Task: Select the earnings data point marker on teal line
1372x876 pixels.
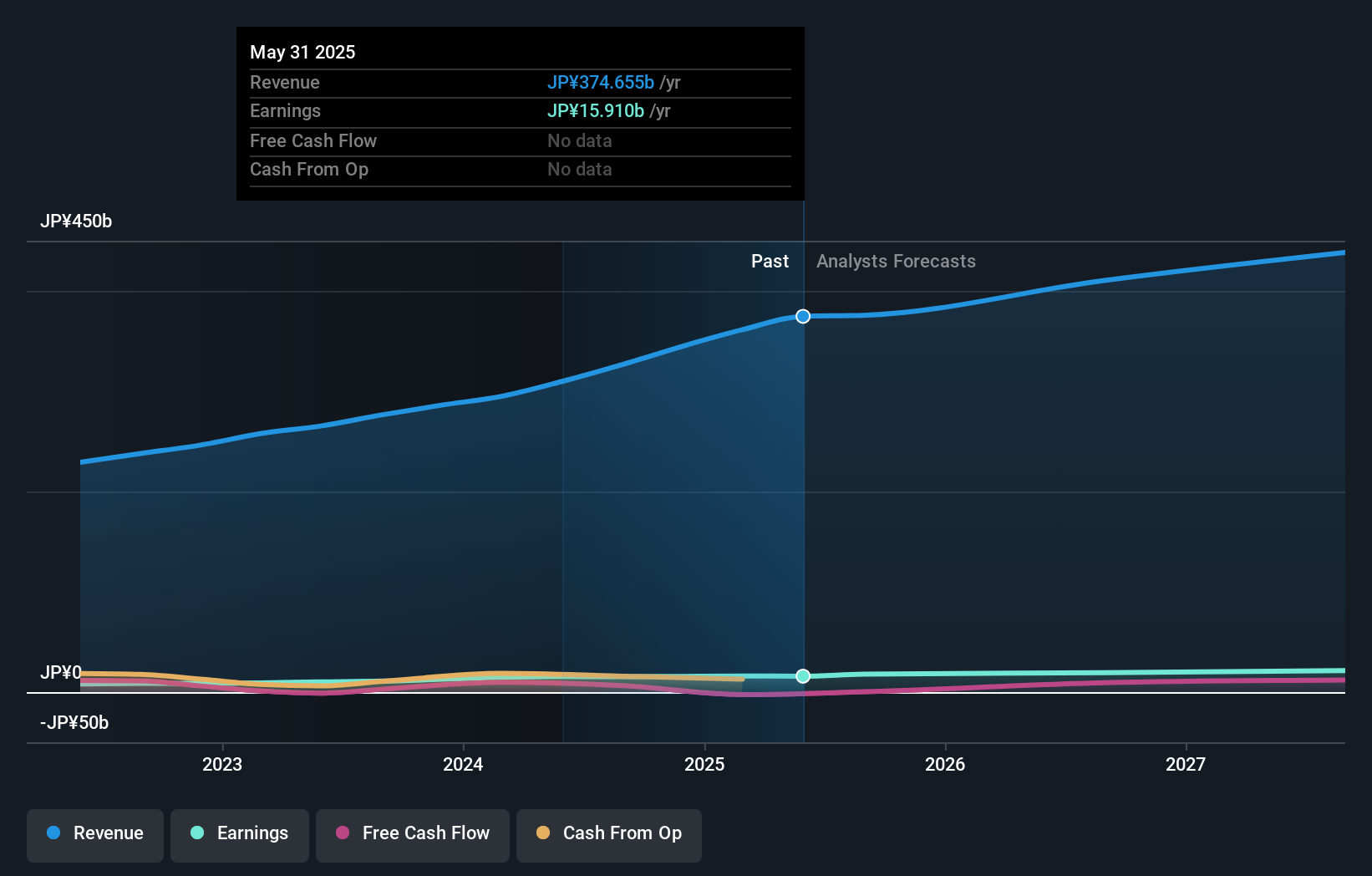Action: tap(803, 676)
